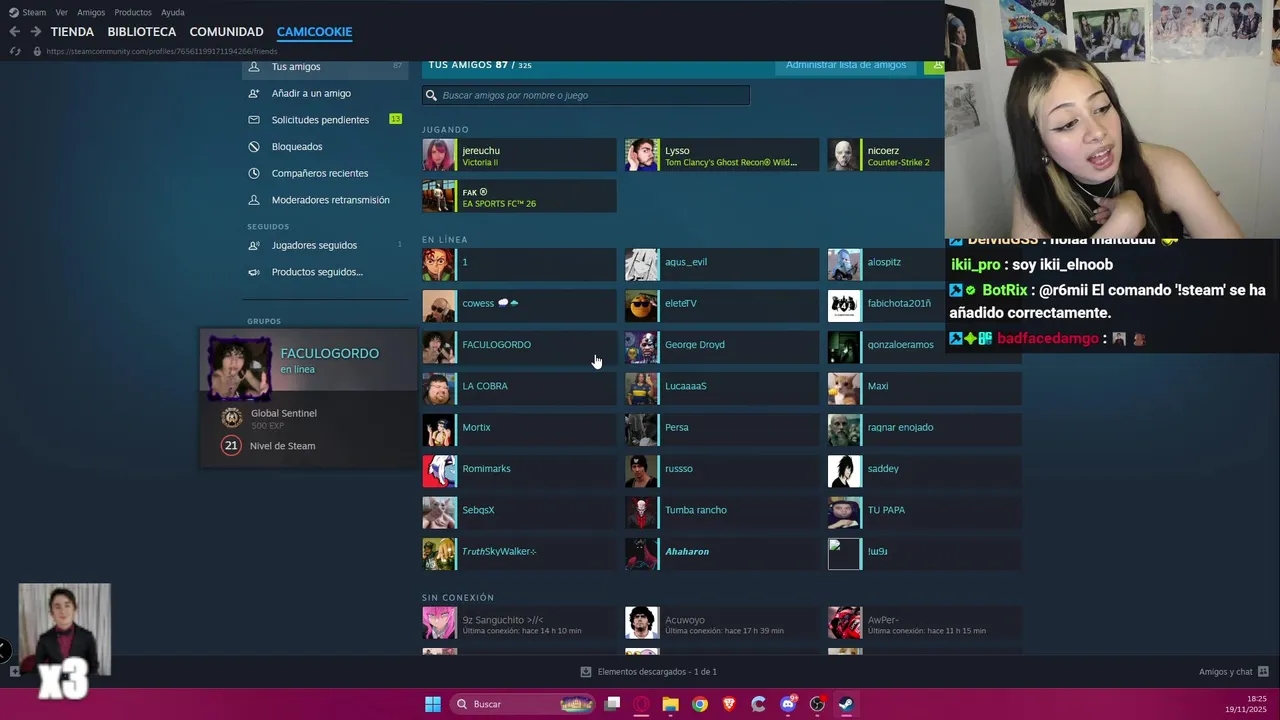
Task: Open russso's friend entry
Action: (721, 471)
